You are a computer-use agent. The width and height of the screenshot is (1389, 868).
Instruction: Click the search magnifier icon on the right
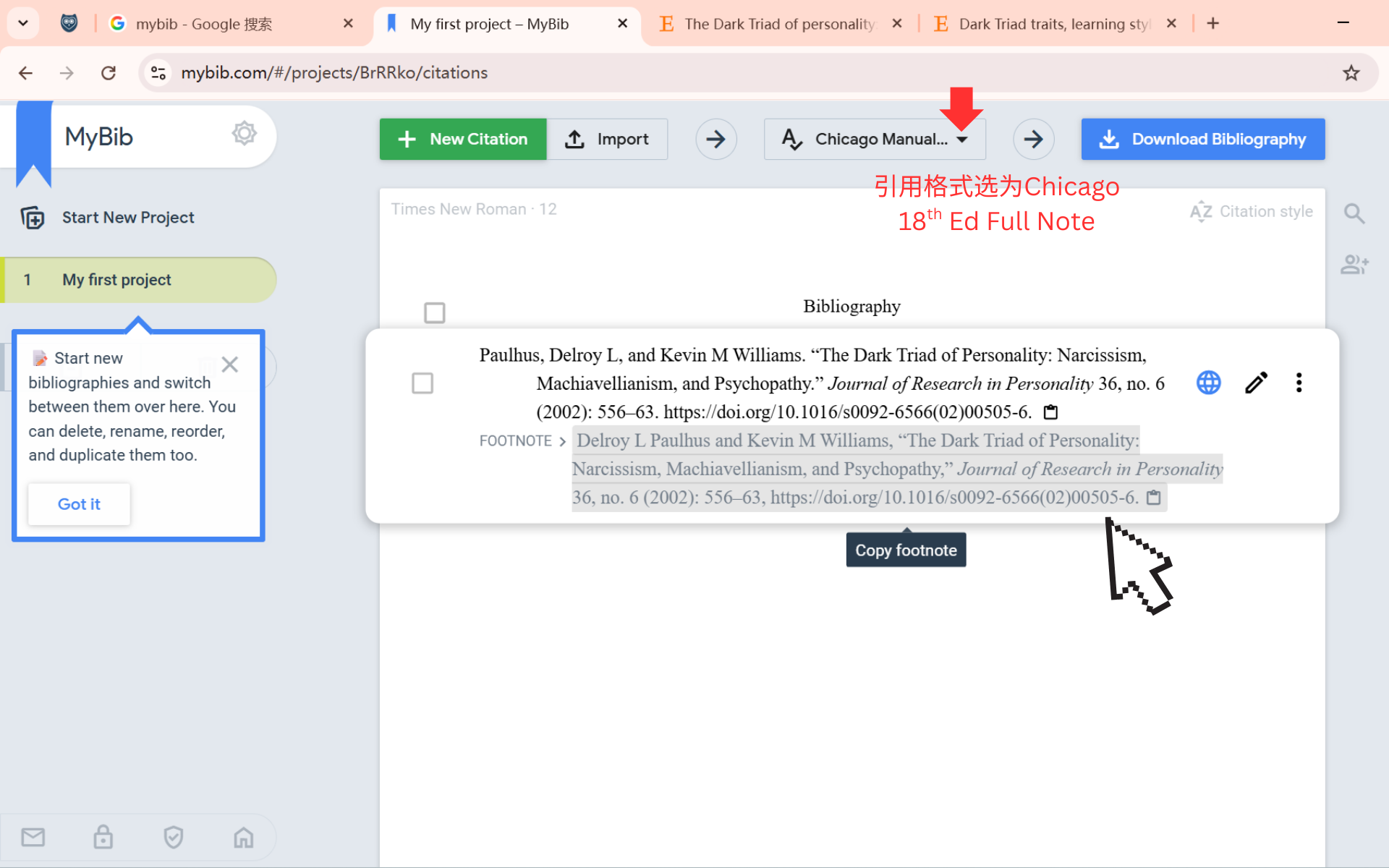coord(1354,213)
